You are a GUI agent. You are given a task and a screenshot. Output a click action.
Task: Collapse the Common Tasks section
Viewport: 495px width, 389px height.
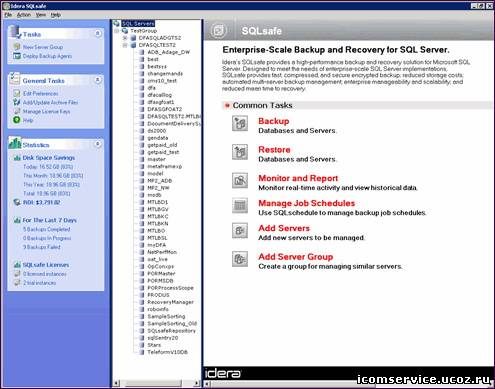(x=227, y=105)
